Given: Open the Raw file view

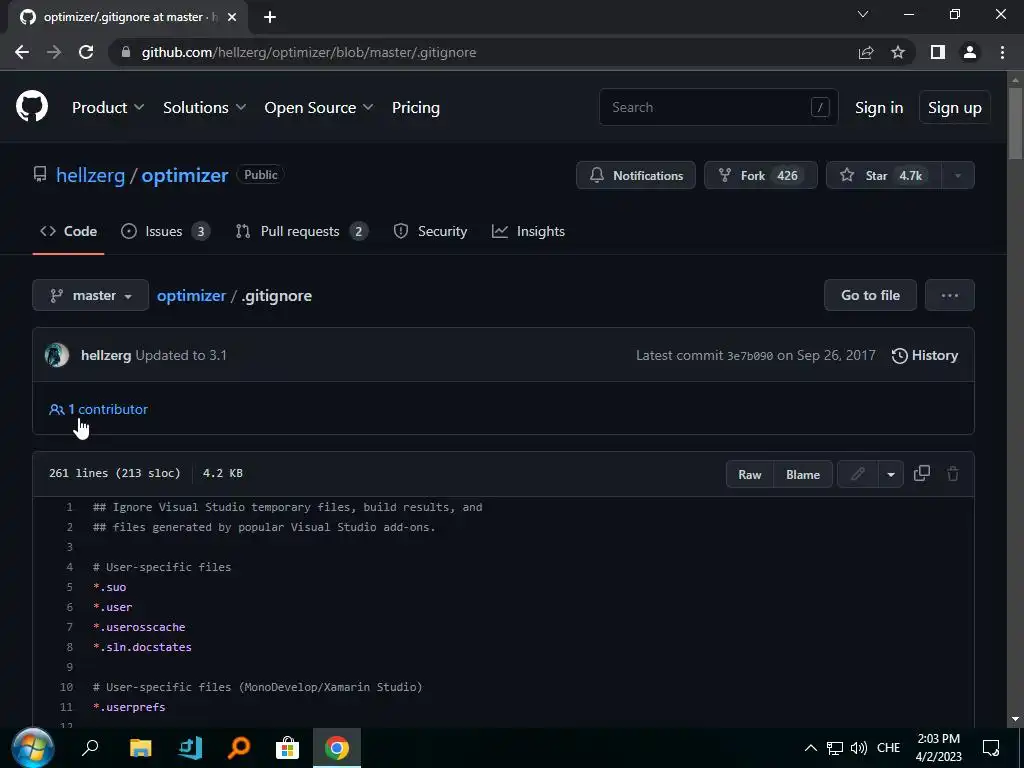Looking at the screenshot, I should point(750,475).
